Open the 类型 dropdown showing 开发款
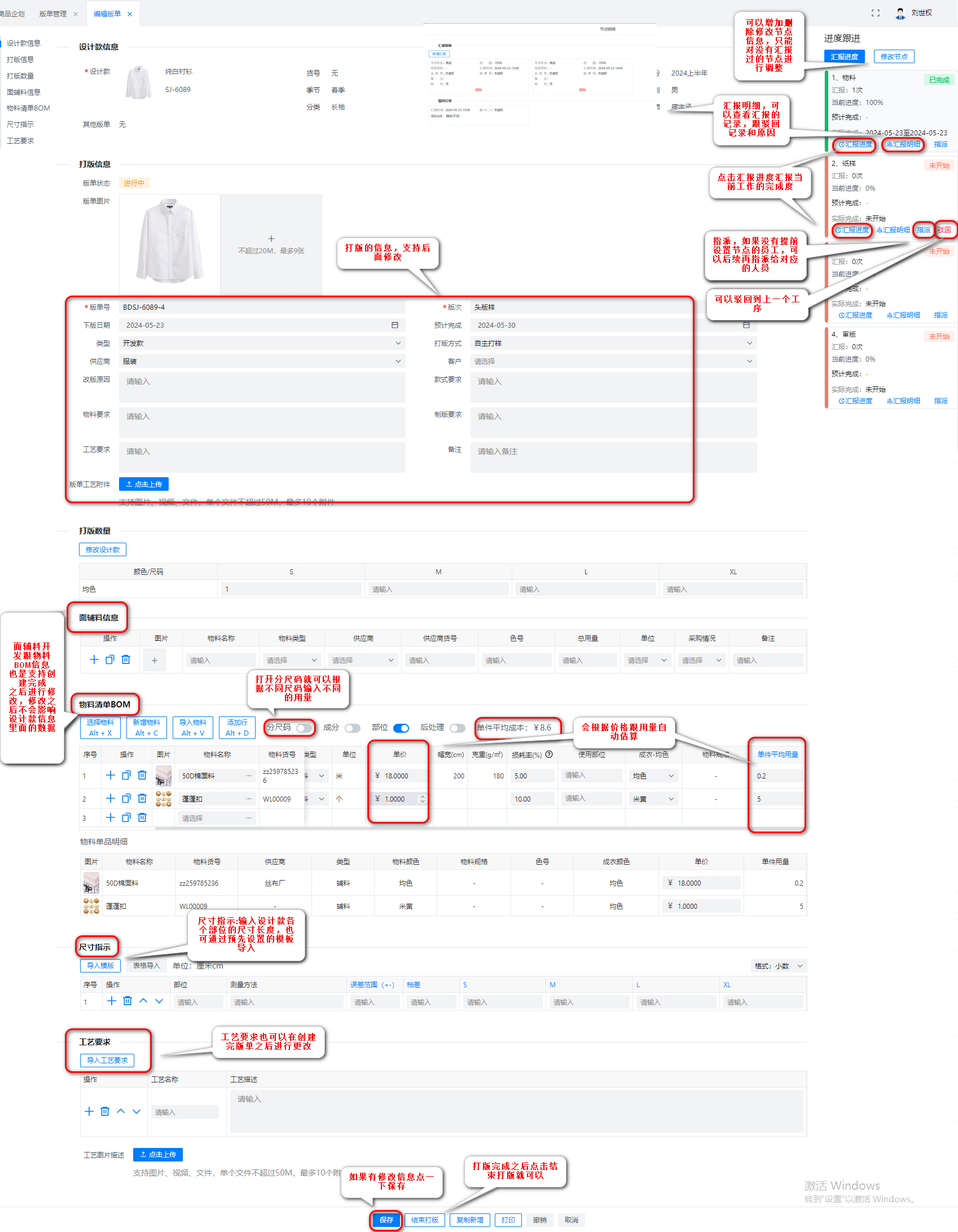958x1232 pixels. (262, 343)
